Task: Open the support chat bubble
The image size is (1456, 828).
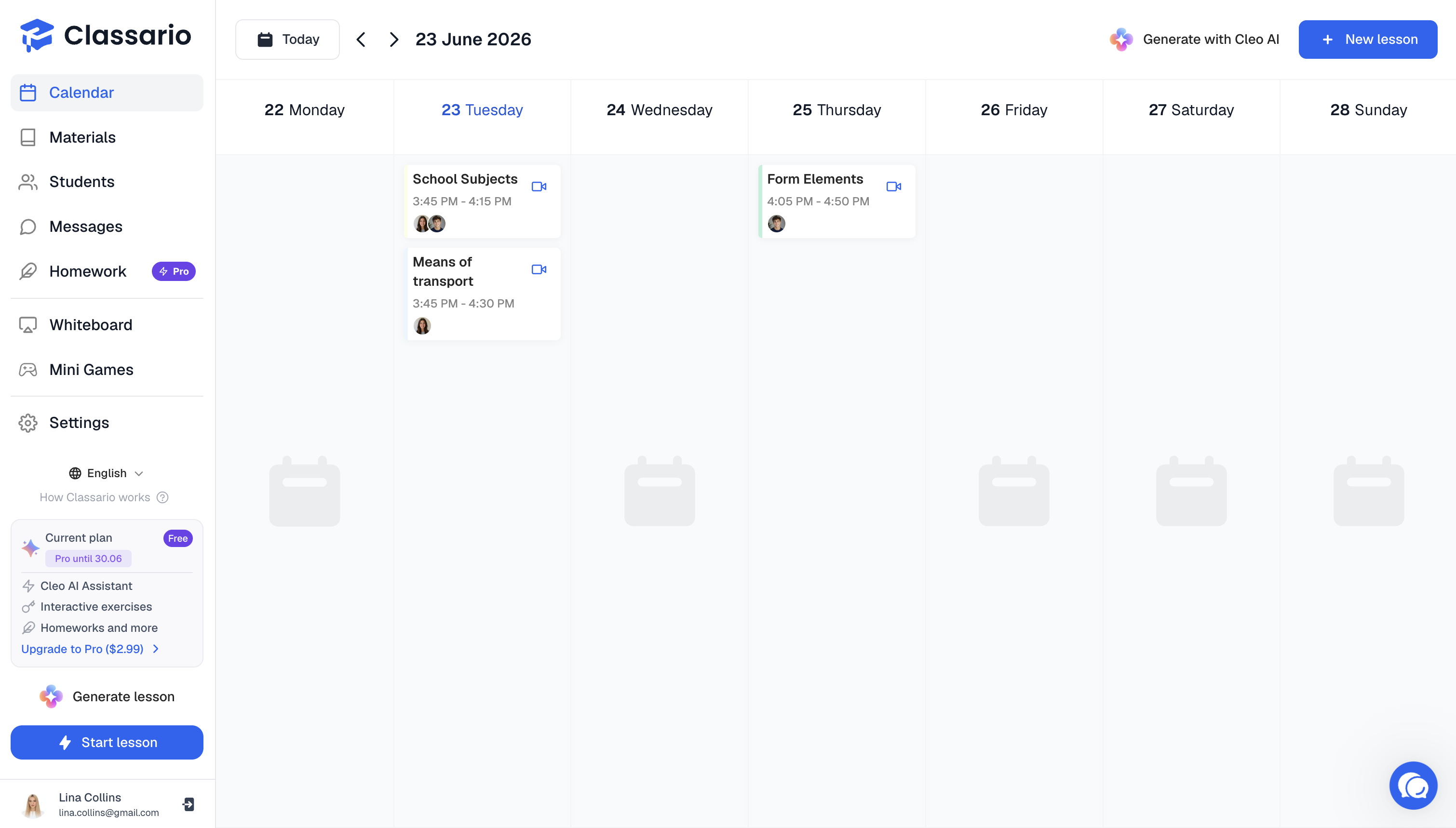Action: click(x=1414, y=786)
